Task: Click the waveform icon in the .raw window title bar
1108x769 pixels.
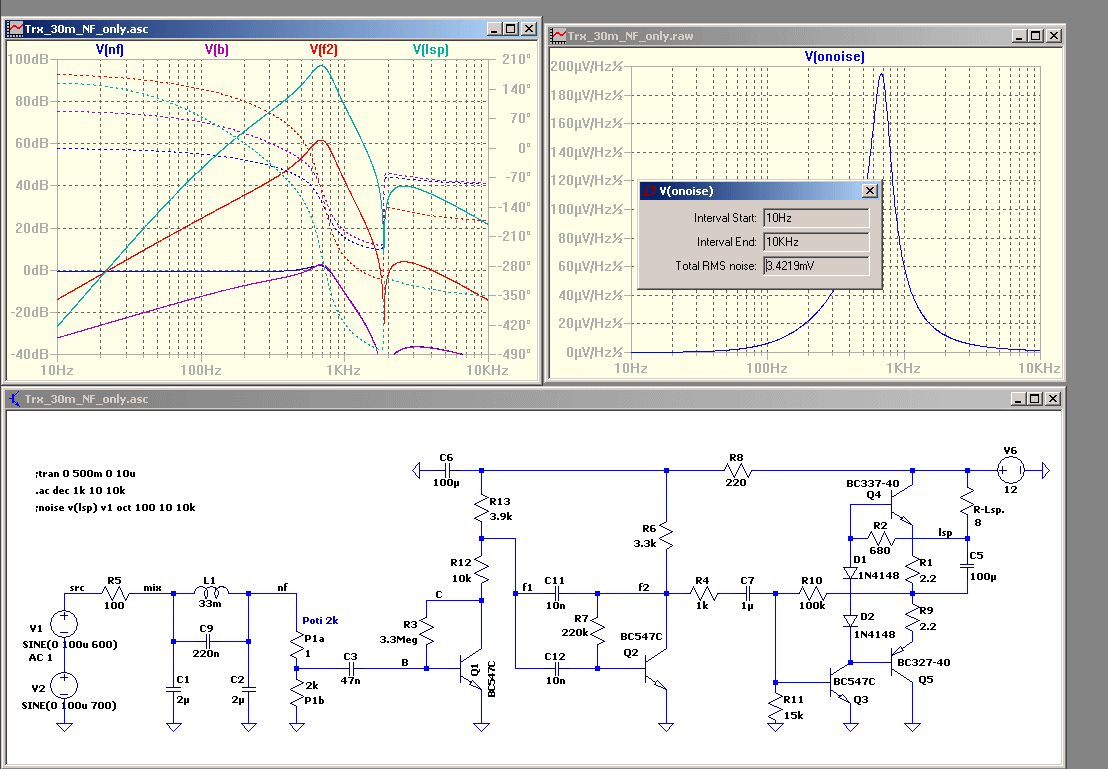Action: [x=561, y=35]
